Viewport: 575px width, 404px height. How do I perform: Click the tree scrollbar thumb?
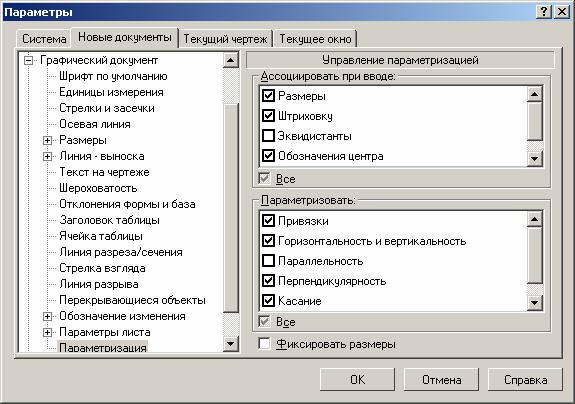point(231,208)
